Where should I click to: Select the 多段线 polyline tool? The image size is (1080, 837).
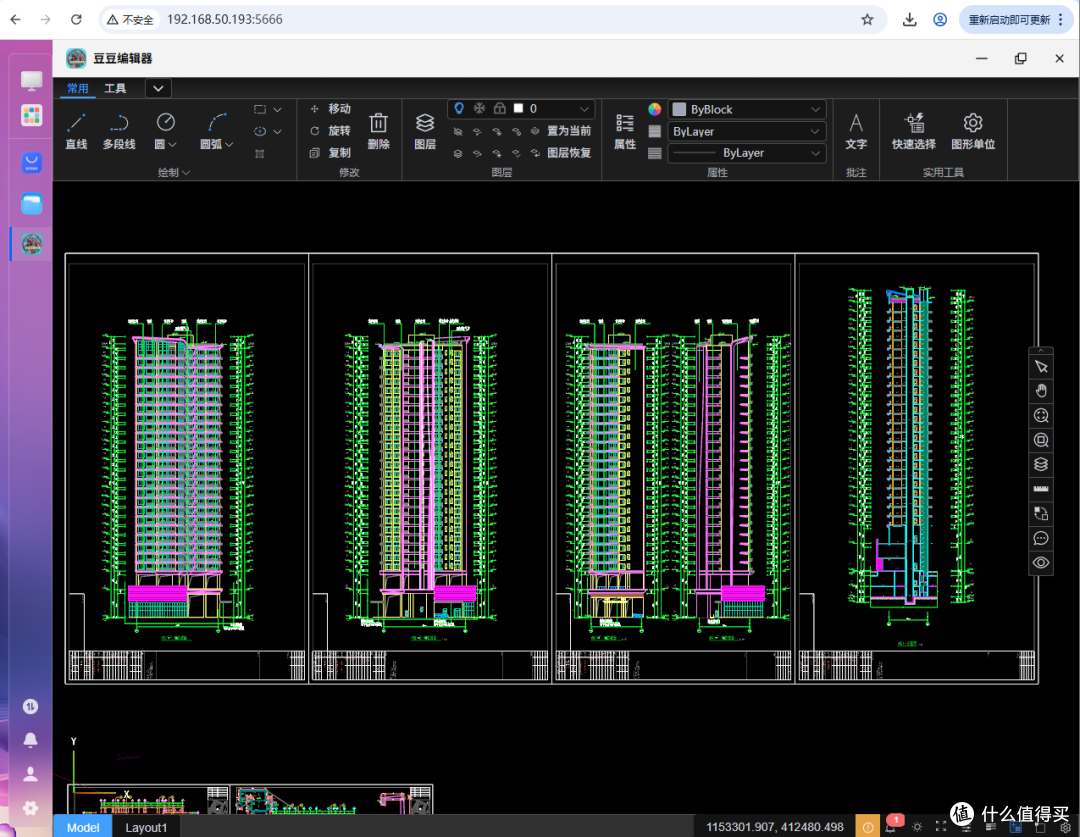coord(118,131)
